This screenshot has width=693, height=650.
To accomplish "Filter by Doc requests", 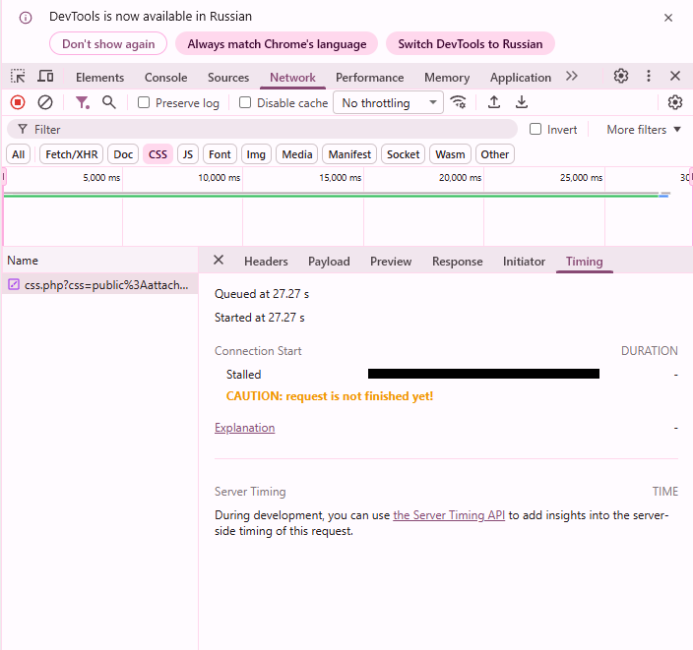I will point(123,154).
